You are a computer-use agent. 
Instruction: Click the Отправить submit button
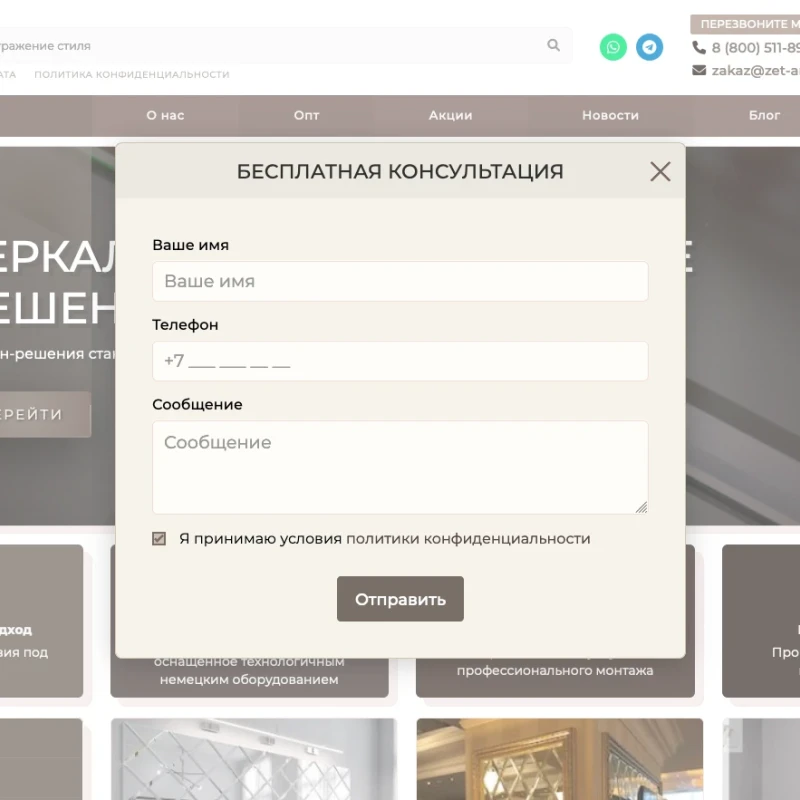[400, 599]
